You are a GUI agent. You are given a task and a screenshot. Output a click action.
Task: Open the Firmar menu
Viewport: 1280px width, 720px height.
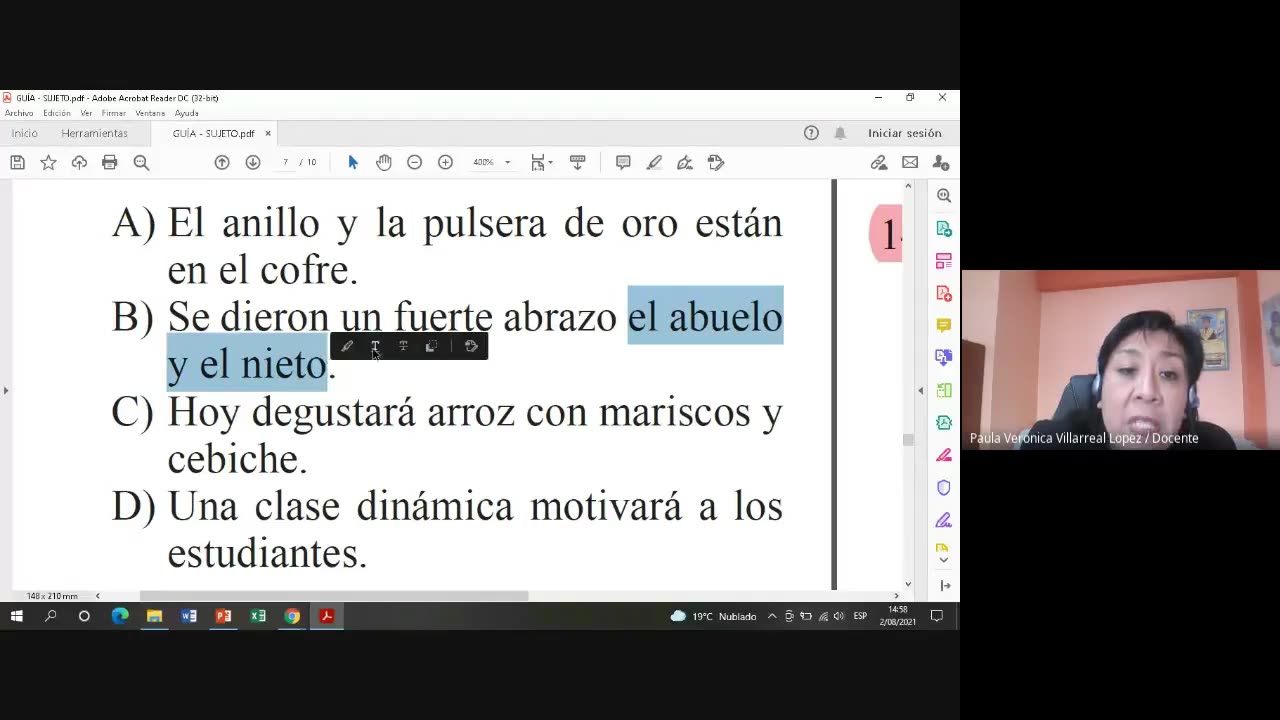point(113,113)
